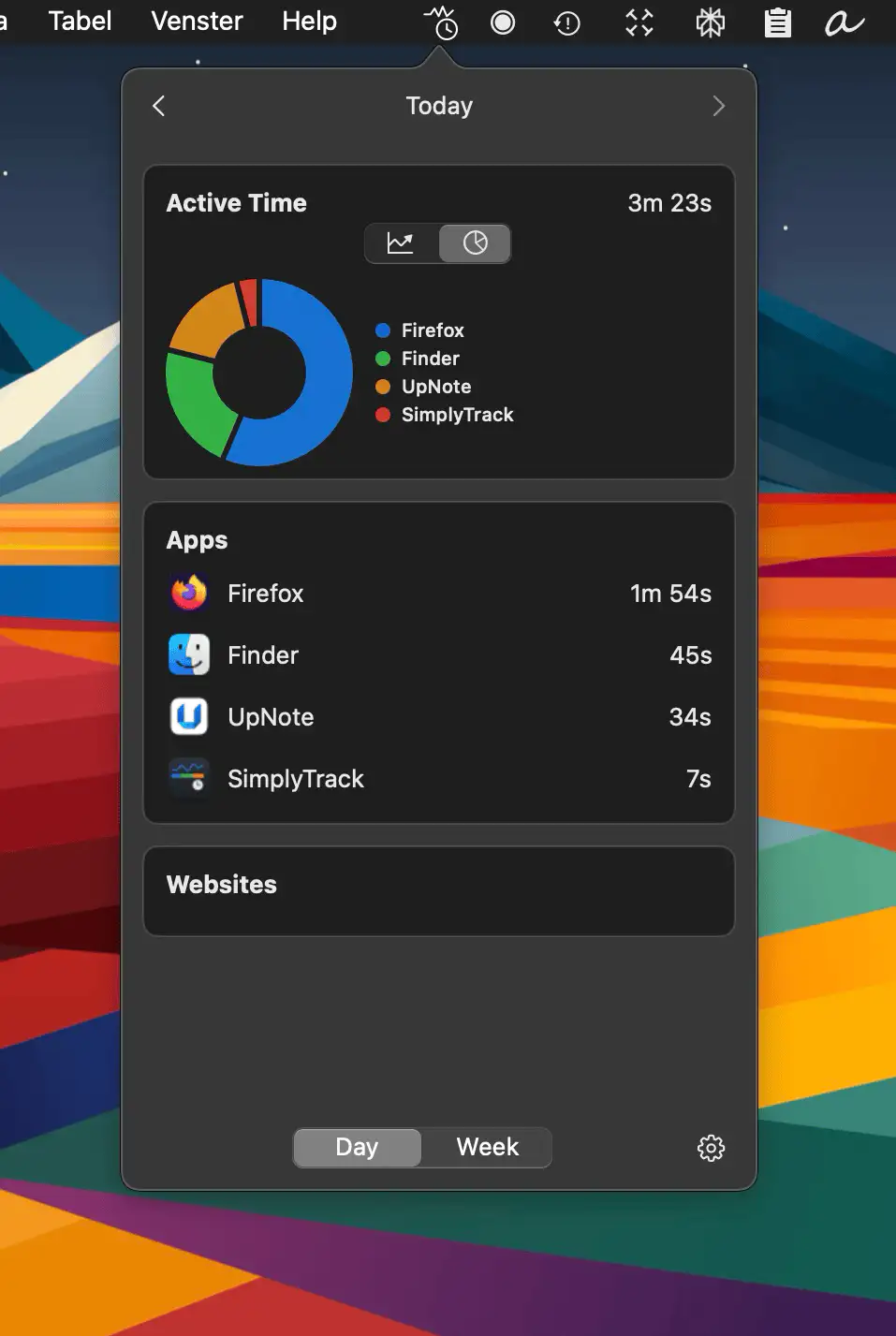Click the UpNote app icon
Screen dimensions: 896x1336
pos(189,717)
